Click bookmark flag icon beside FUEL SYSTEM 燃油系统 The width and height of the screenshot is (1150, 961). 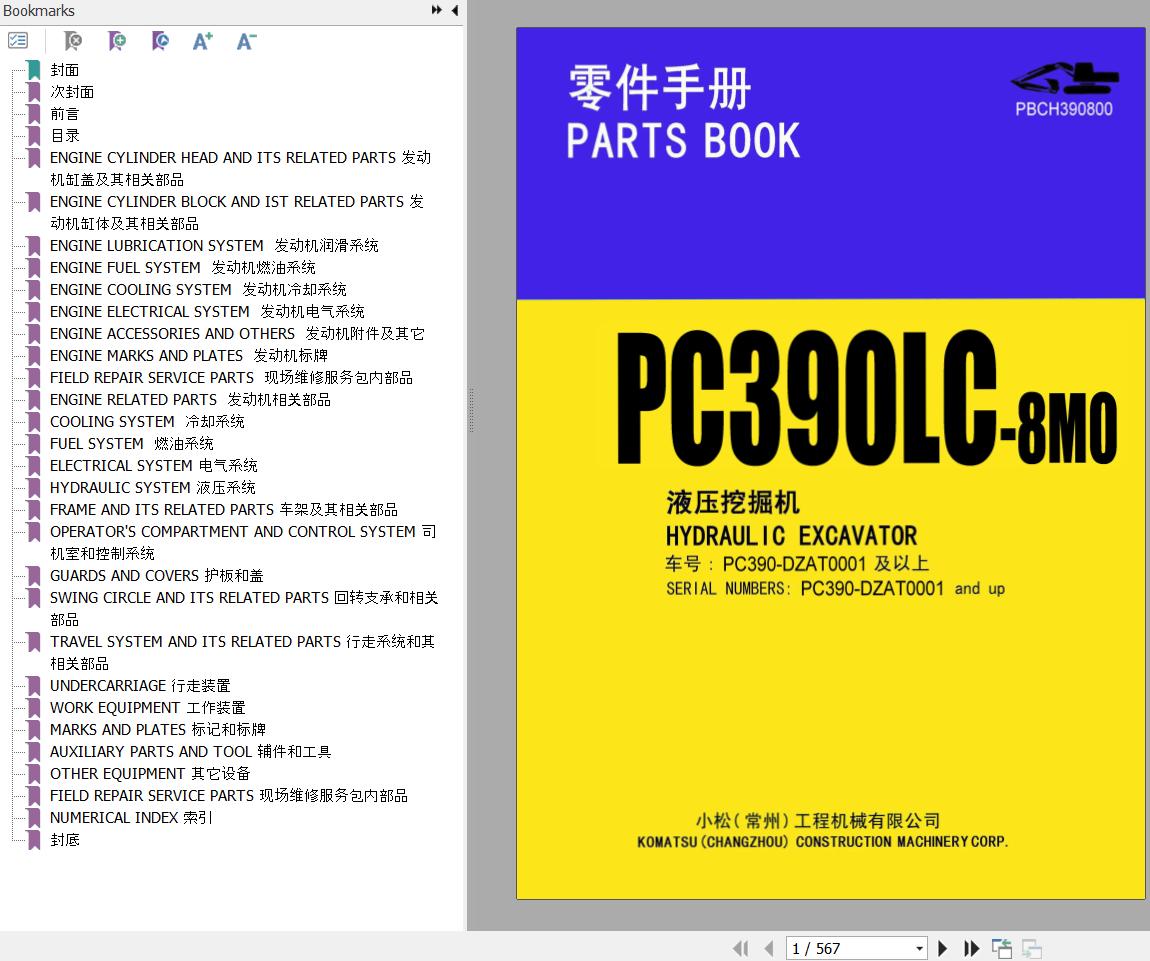pos(34,444)
